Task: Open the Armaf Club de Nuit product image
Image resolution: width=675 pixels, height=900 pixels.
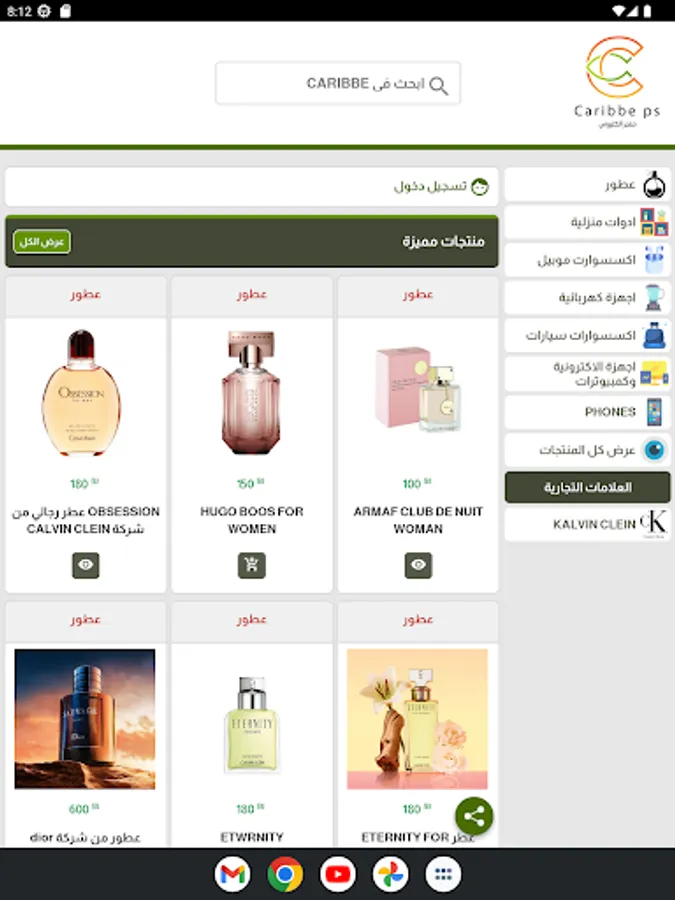Action: [418, 389]
